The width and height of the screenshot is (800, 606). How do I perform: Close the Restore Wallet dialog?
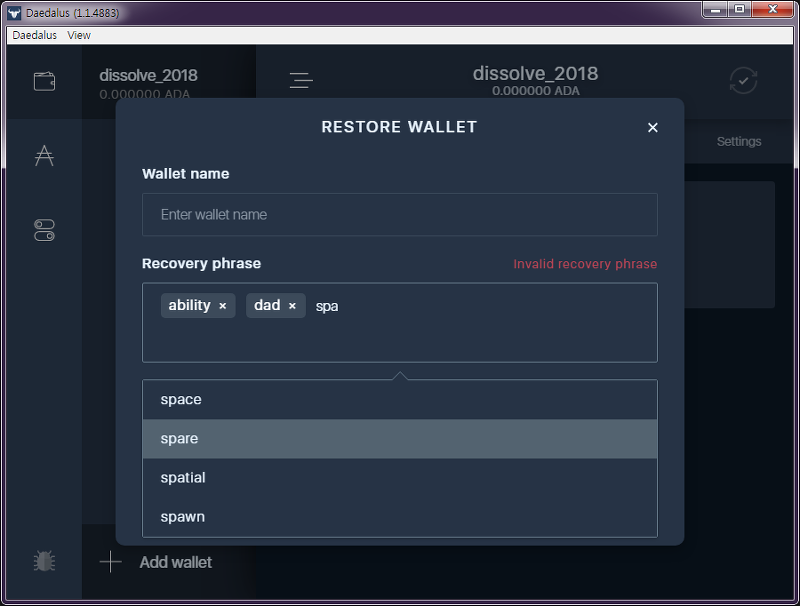[x=653, y=128]
